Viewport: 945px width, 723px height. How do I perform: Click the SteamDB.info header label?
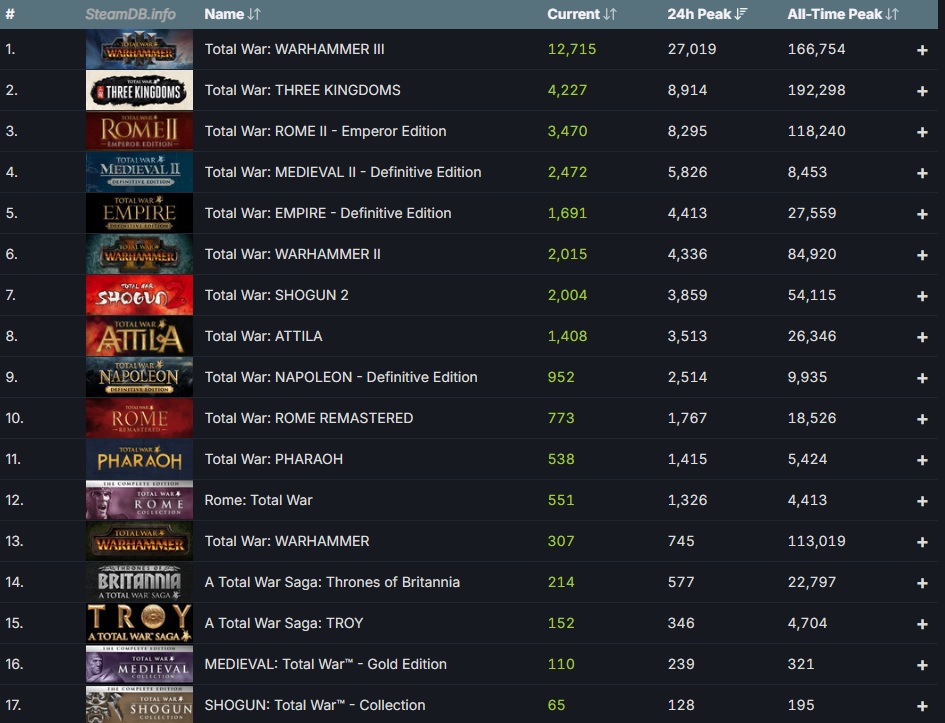pos(130,14)
